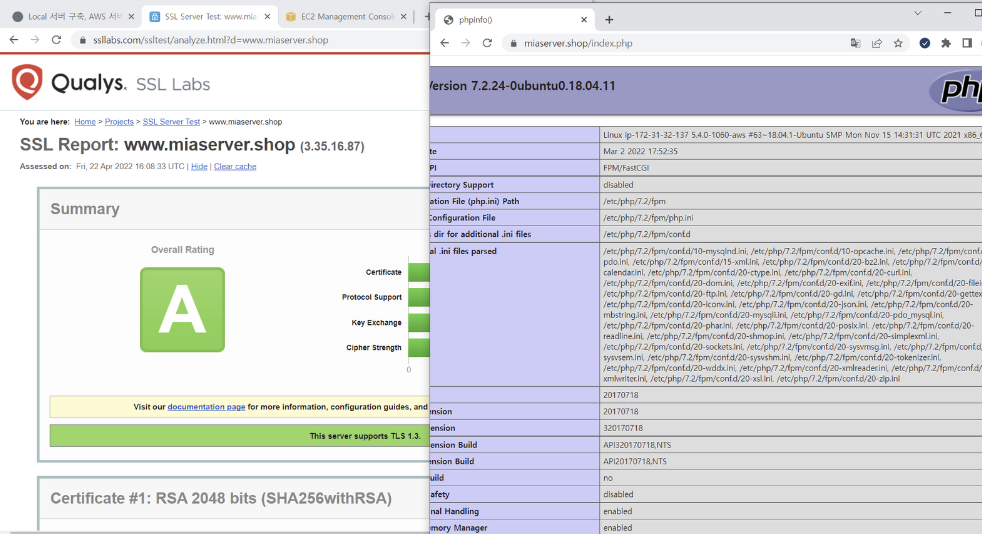The width and height of the screenshot is (982, 534).
Task: Click the Hide link next to assessed date
Action: [199, 167]
